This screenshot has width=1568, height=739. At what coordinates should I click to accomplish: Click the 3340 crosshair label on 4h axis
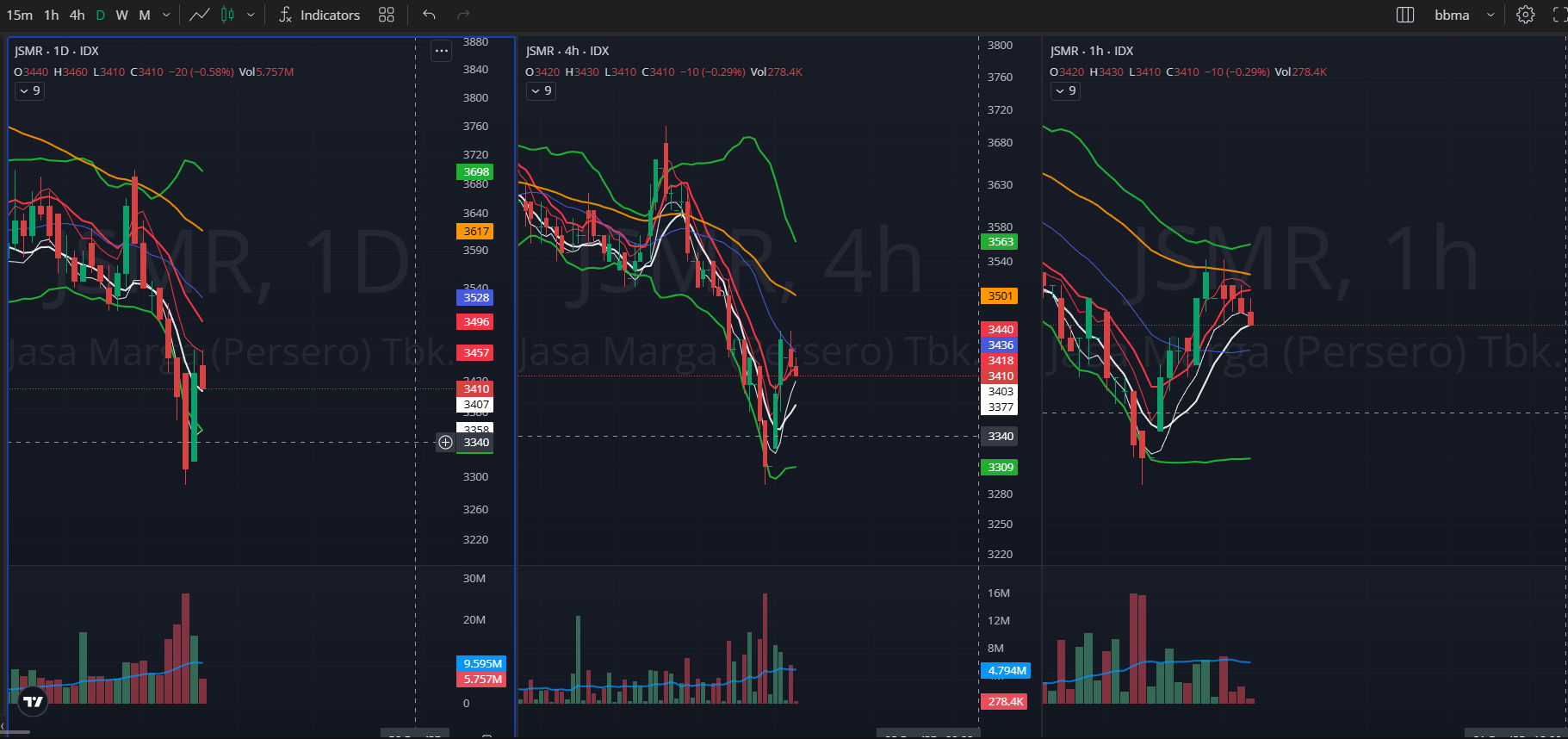click(x=1000, y=436)
